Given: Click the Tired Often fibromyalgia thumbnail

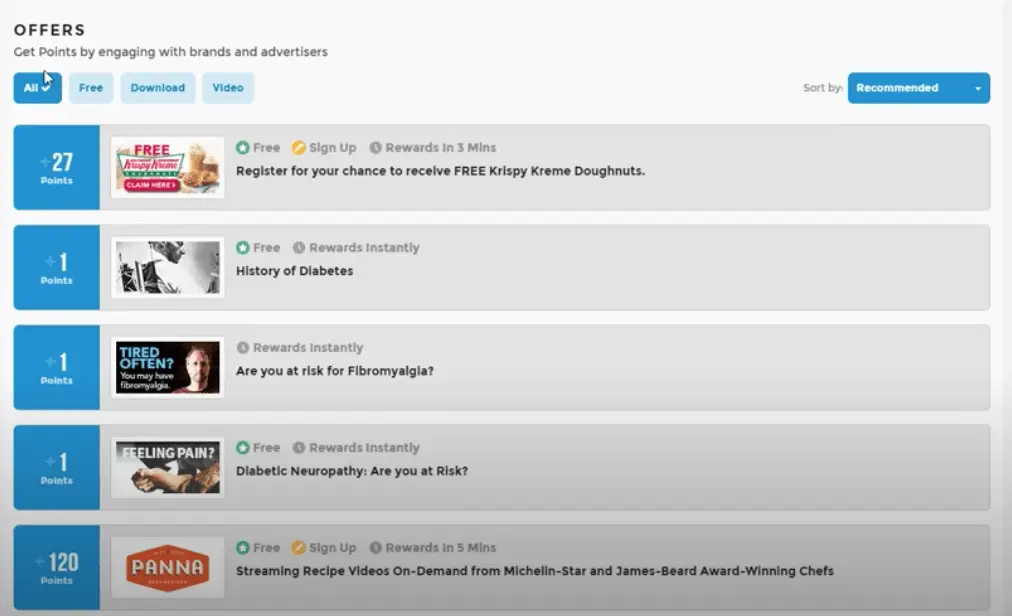Looking at the screenshot, I should tap(168, 367).
